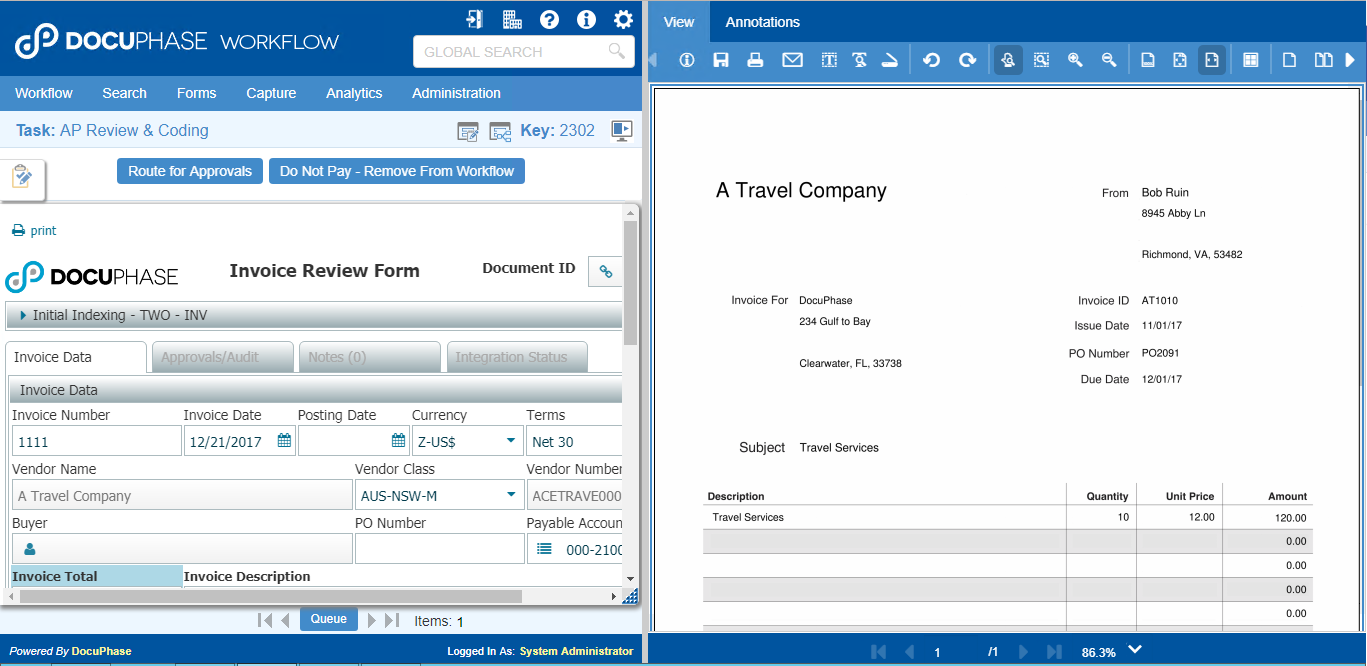Open the Notes (0) tab
1367x666 pixels.
pos(368,357)
